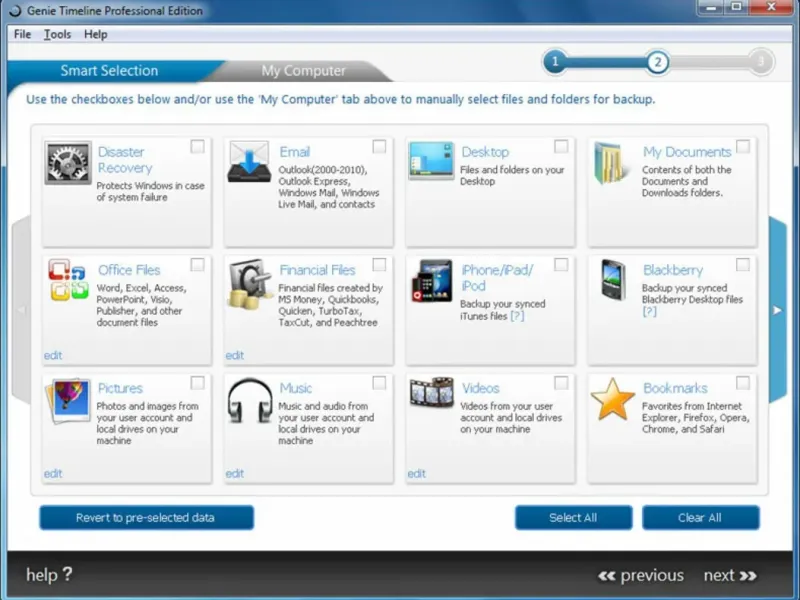
Task: Go to the previous step
Action: pos(641,576)
